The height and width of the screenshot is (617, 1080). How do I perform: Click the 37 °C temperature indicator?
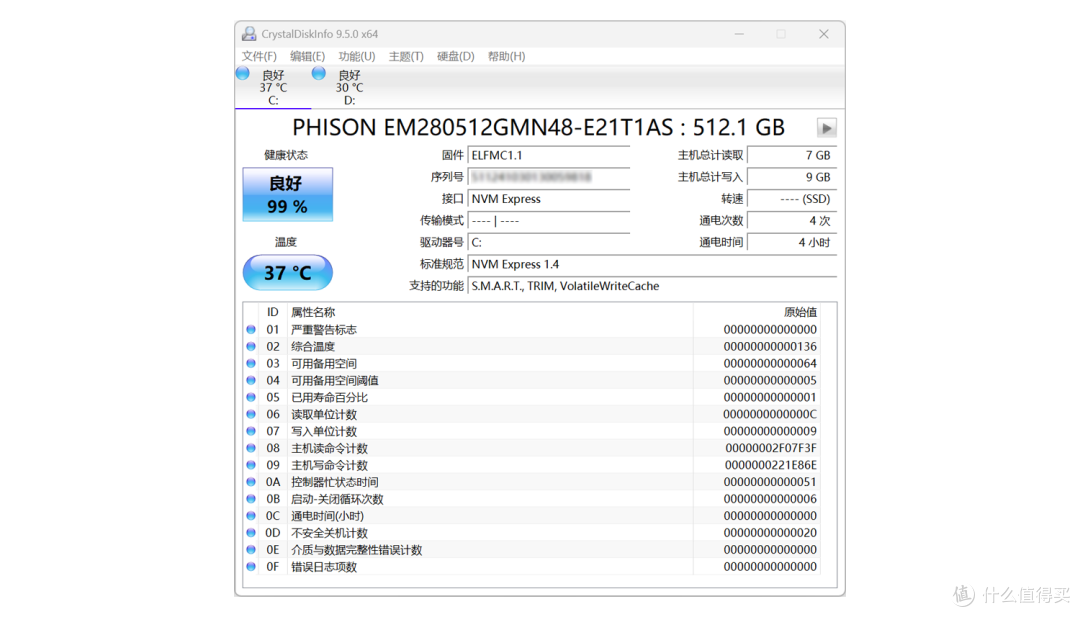click(x=287, y=273)
